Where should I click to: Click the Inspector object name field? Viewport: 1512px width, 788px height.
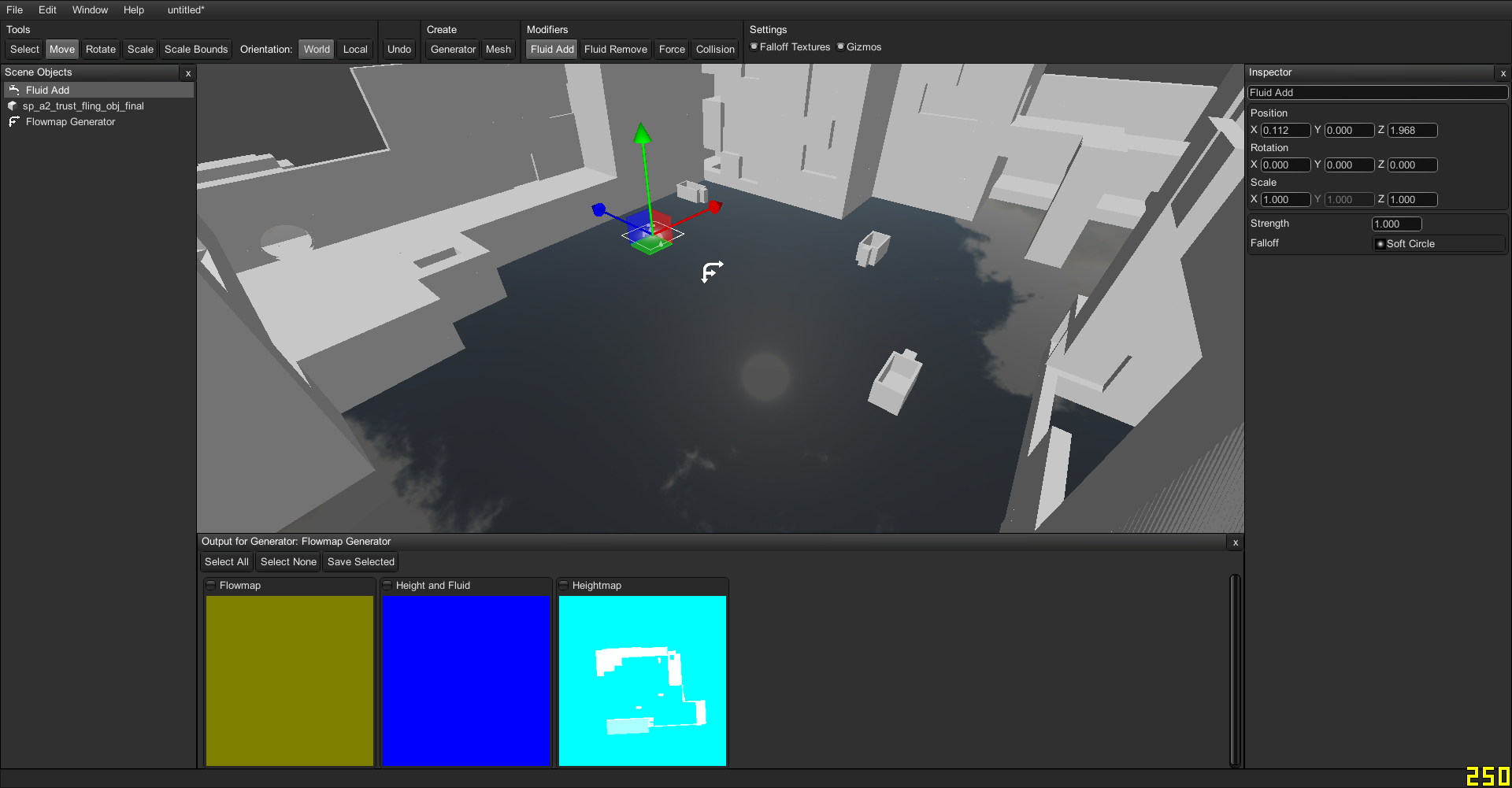(x=1378, y=93)
